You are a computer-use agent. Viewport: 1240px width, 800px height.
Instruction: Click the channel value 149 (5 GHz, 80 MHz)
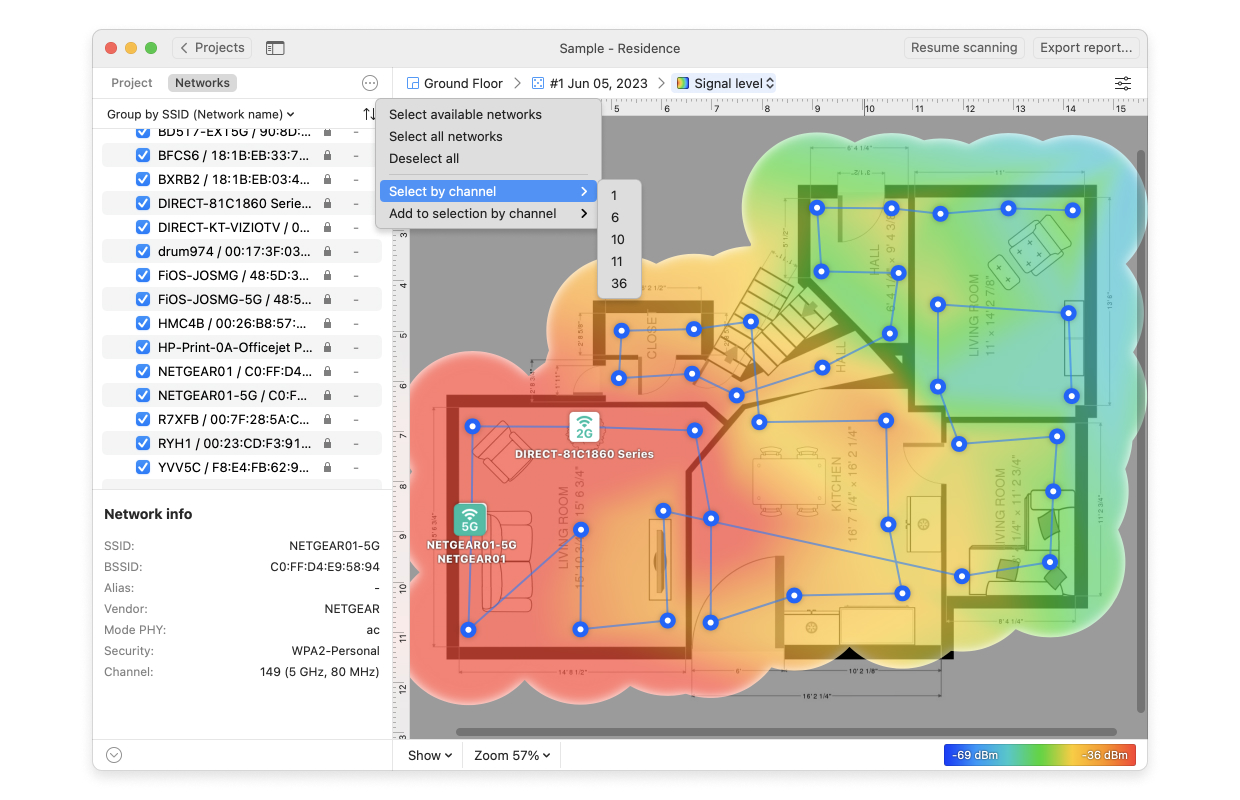[320, 672]
